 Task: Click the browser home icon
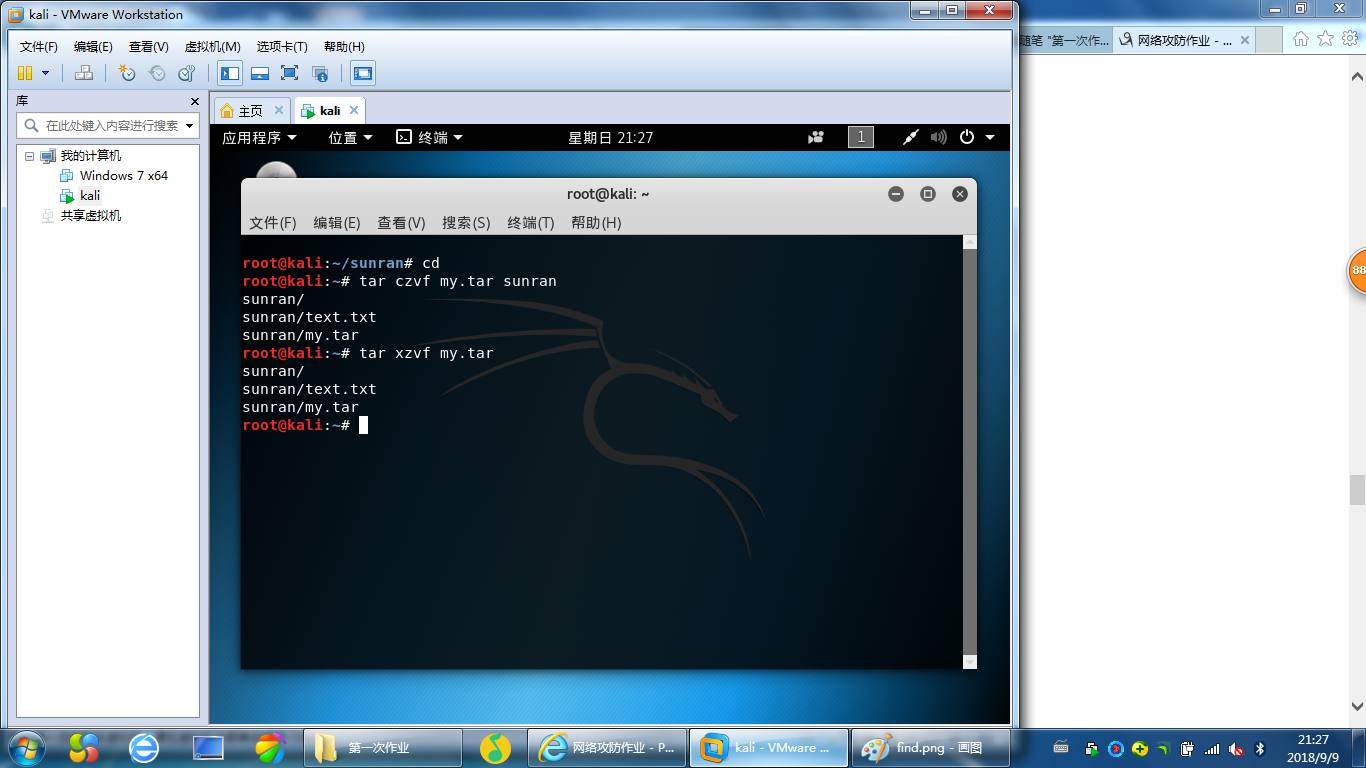click(1301, 38)
